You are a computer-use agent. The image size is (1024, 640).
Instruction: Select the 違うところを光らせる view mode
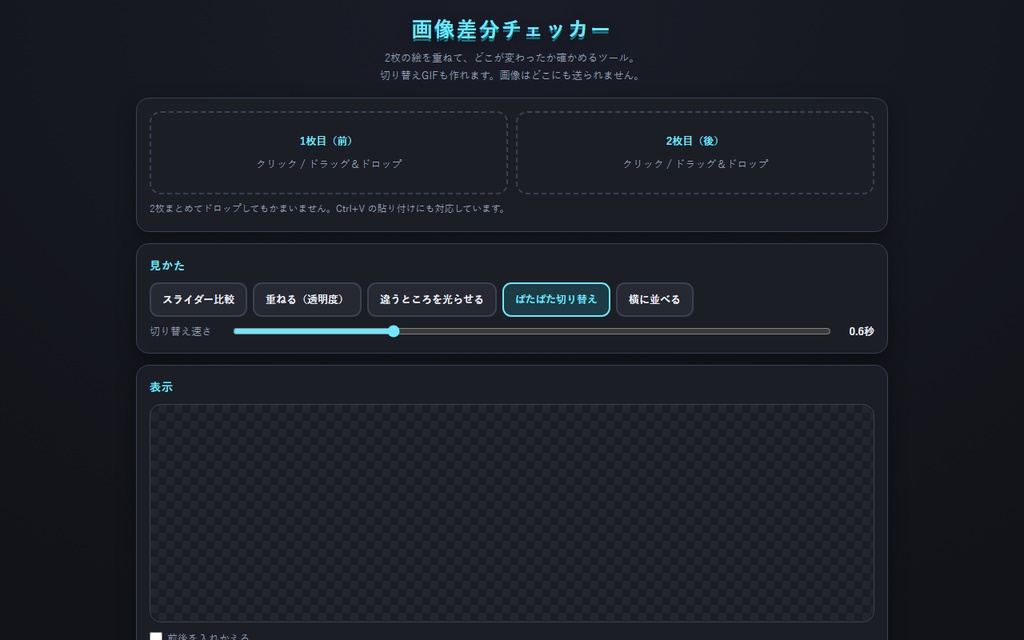(432, 300)
